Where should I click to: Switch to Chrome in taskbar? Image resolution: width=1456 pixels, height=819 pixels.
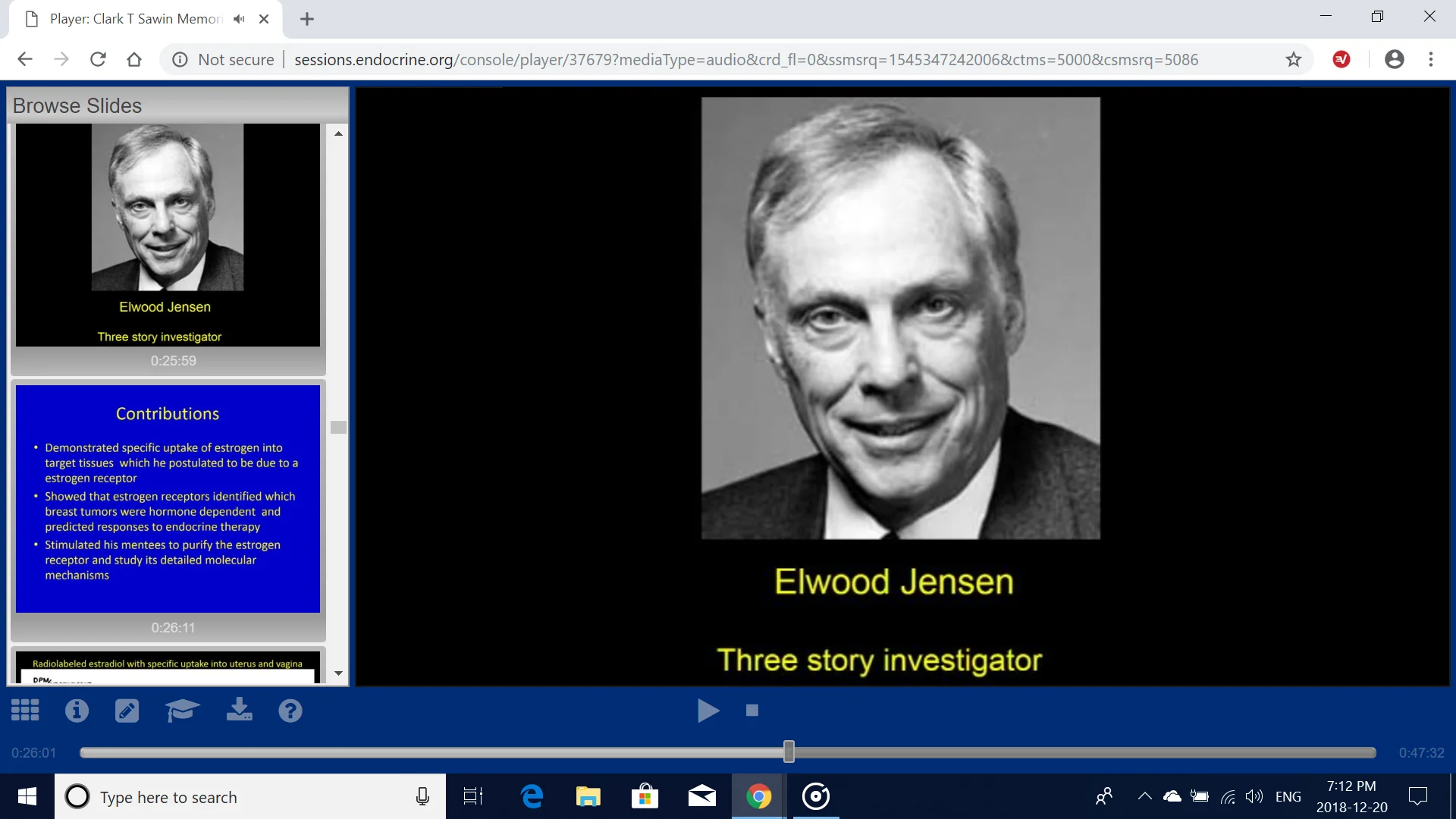tap(758, 796)
